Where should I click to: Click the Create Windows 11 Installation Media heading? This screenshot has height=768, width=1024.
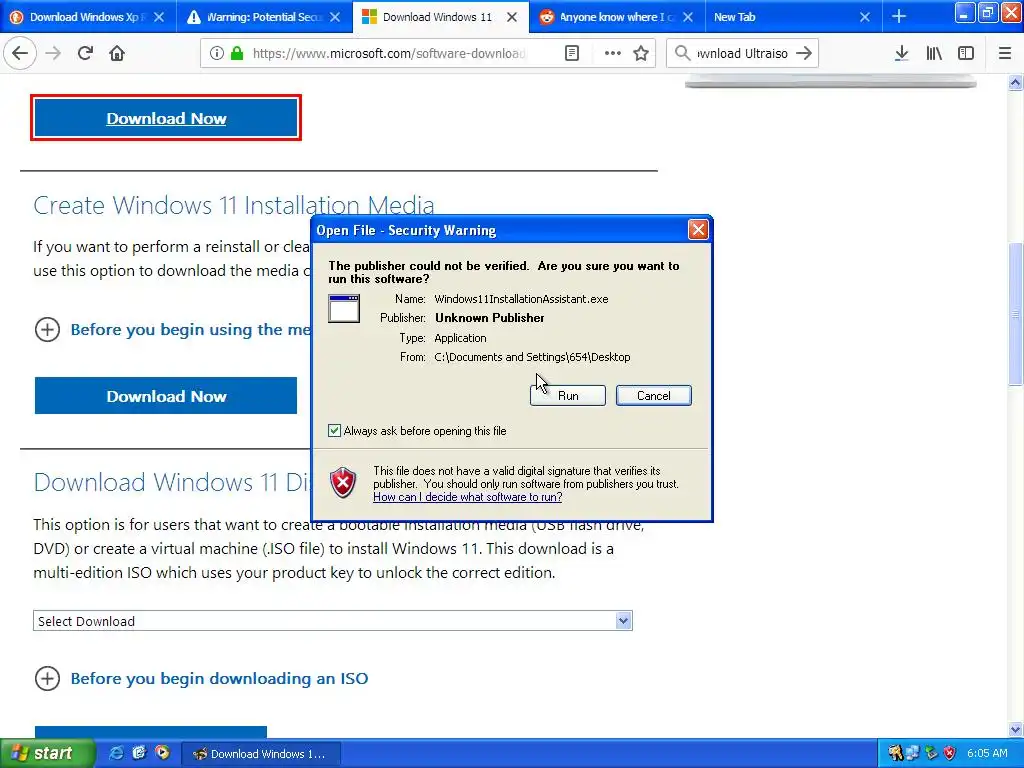(233, 206)
